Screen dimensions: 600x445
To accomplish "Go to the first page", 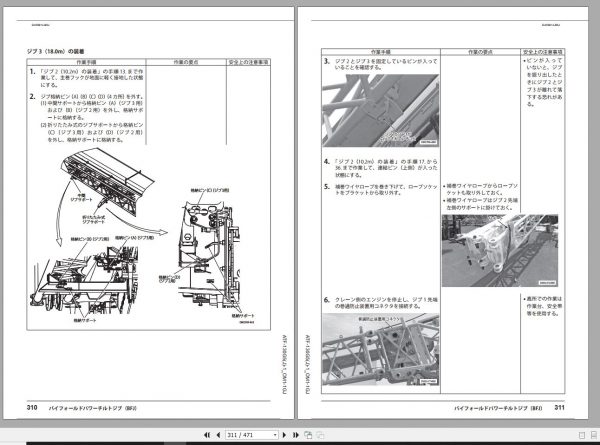I will (207, 435).
